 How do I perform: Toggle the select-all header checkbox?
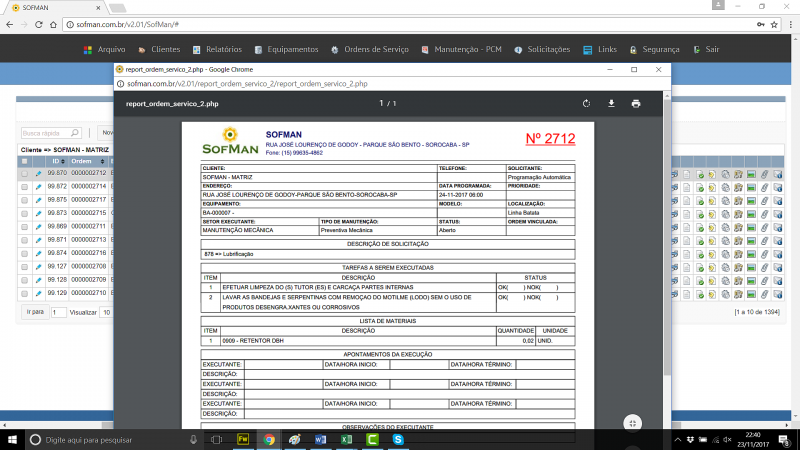pos(24,161)
